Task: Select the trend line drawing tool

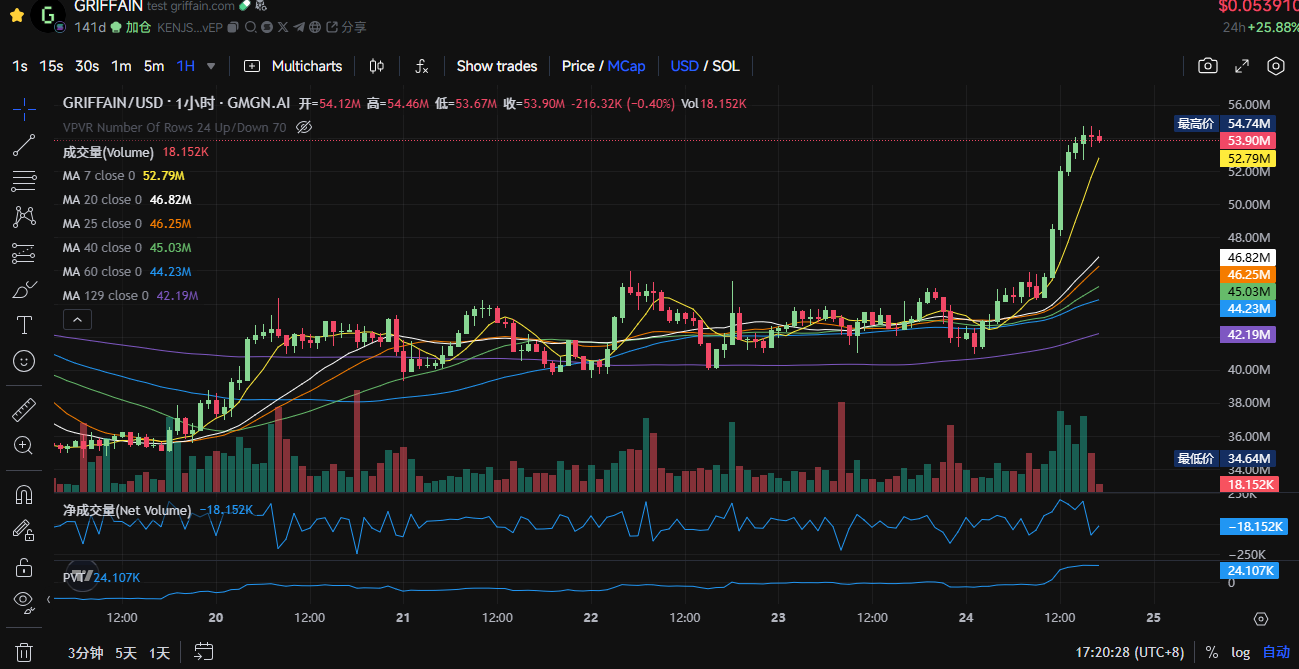Action: (24, 145)
